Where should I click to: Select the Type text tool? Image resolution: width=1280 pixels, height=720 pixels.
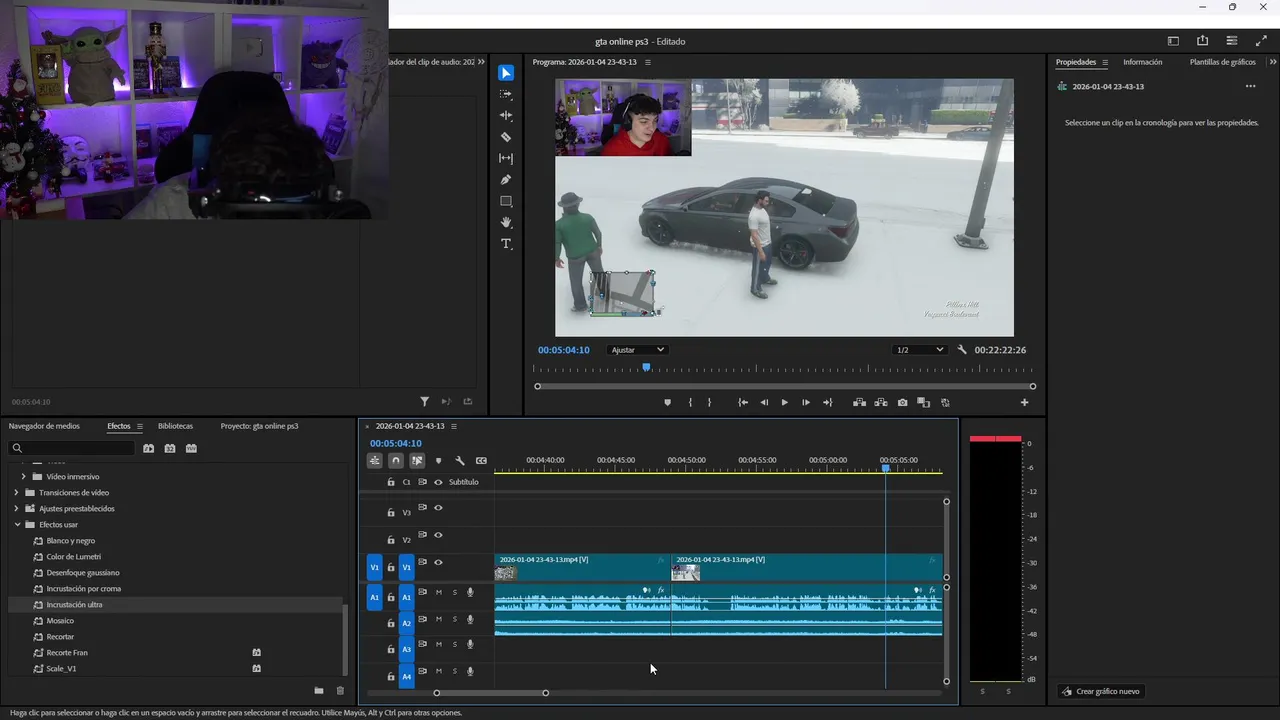point(506,244)
